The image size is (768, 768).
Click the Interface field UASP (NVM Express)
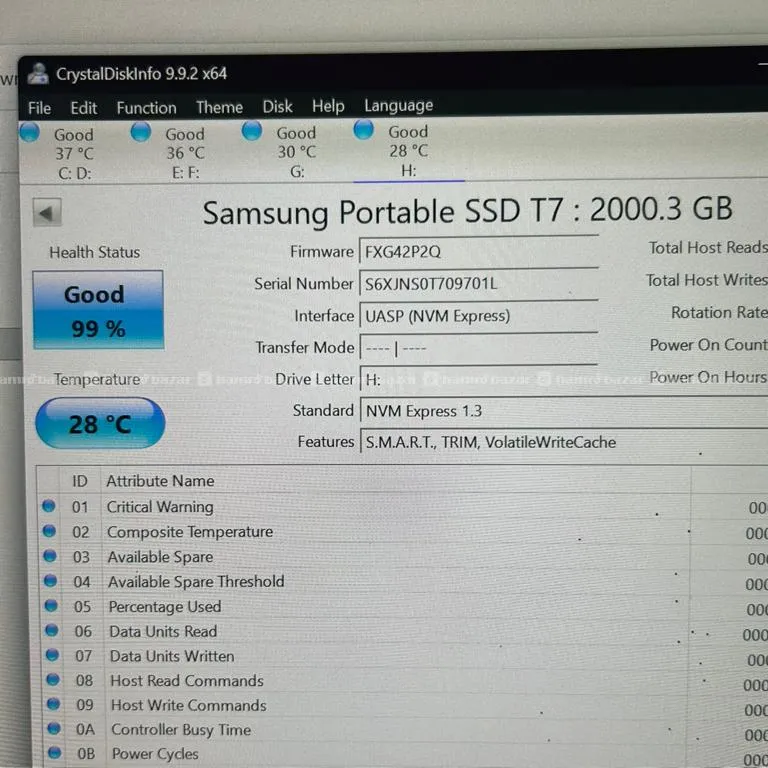(x=479, y=316)
